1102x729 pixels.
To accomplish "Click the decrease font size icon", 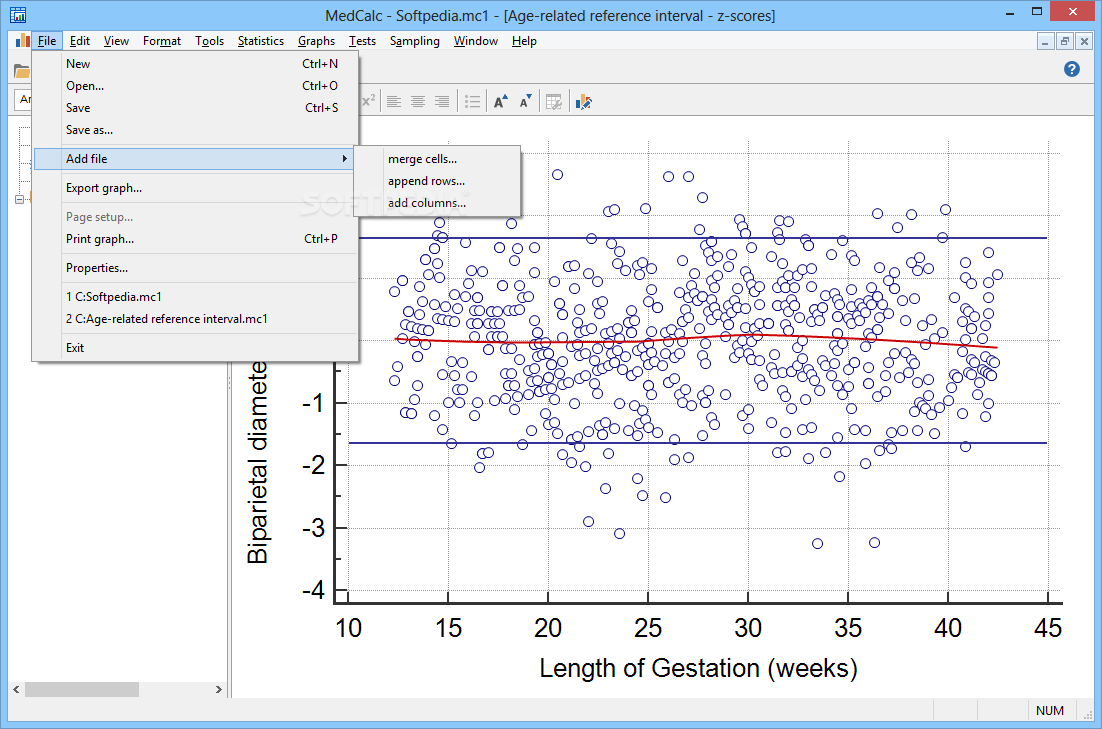I will (x=526, y=100).
